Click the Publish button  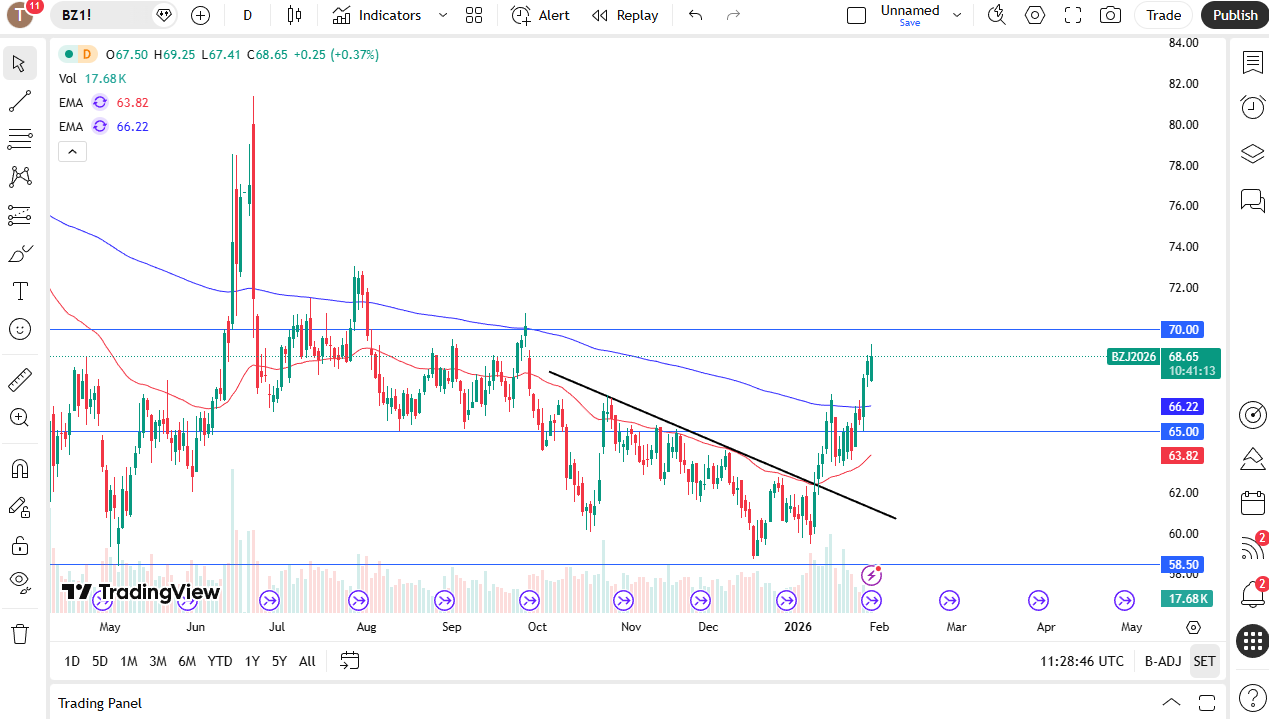[1235, 15]
